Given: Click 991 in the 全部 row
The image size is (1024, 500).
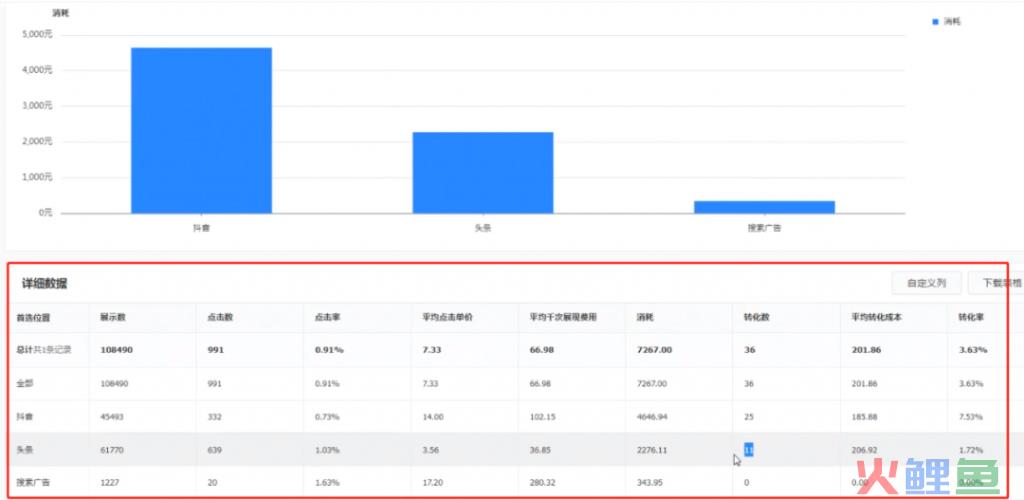Looking at the screenshot, I should tap(214, 384).
